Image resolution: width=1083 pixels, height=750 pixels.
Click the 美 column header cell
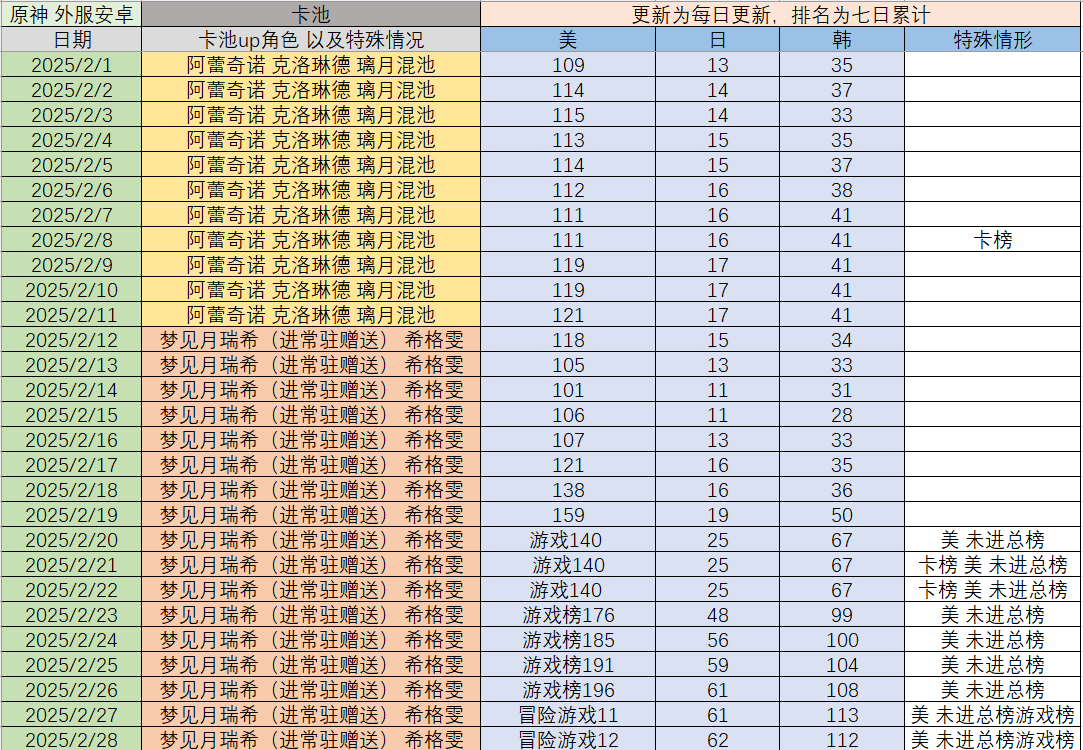(x=568, y=40)
